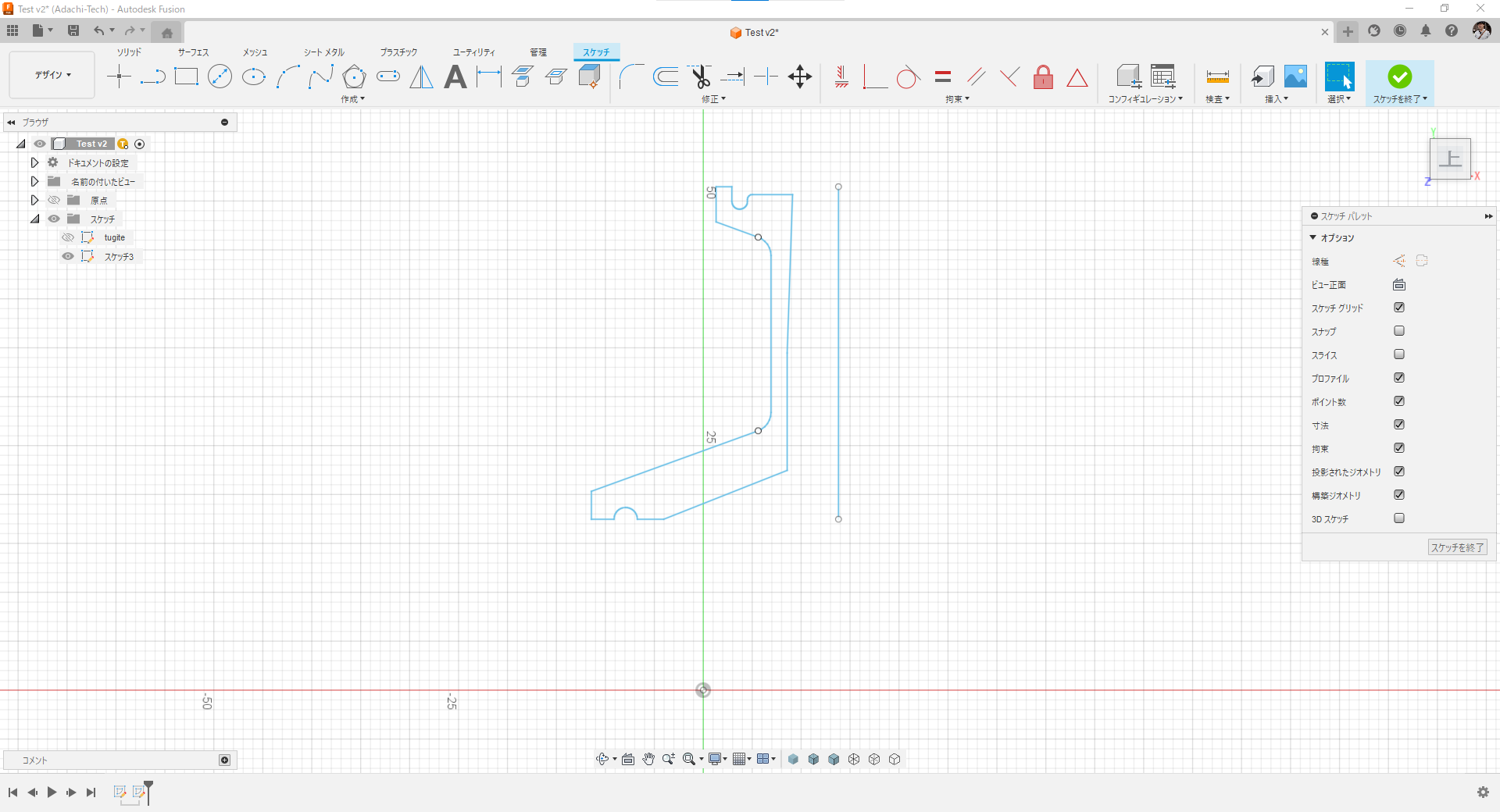Select the Move/Copy tool

click(x=800, y=77)
